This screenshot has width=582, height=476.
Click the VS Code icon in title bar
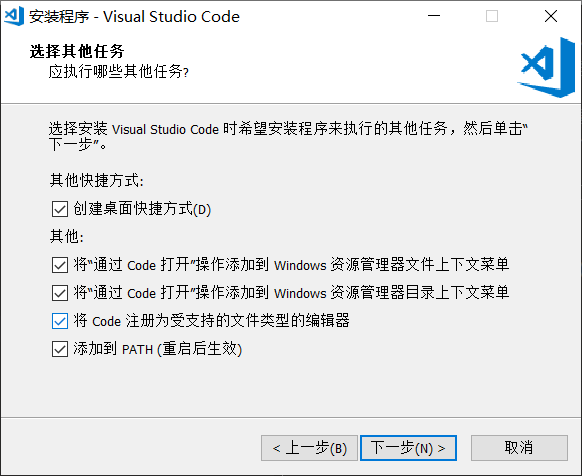[x=14, y=16]
